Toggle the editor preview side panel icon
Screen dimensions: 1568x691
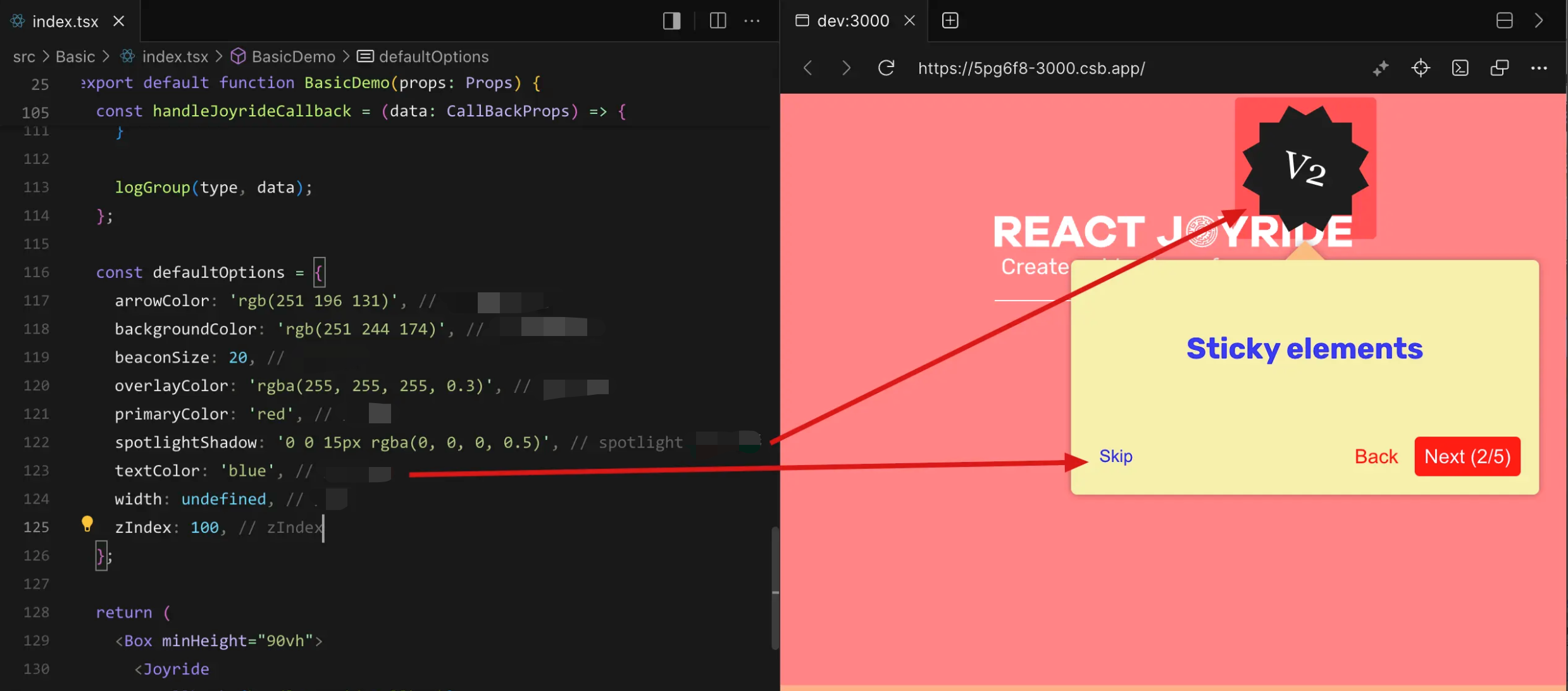[x=671, y=21]
